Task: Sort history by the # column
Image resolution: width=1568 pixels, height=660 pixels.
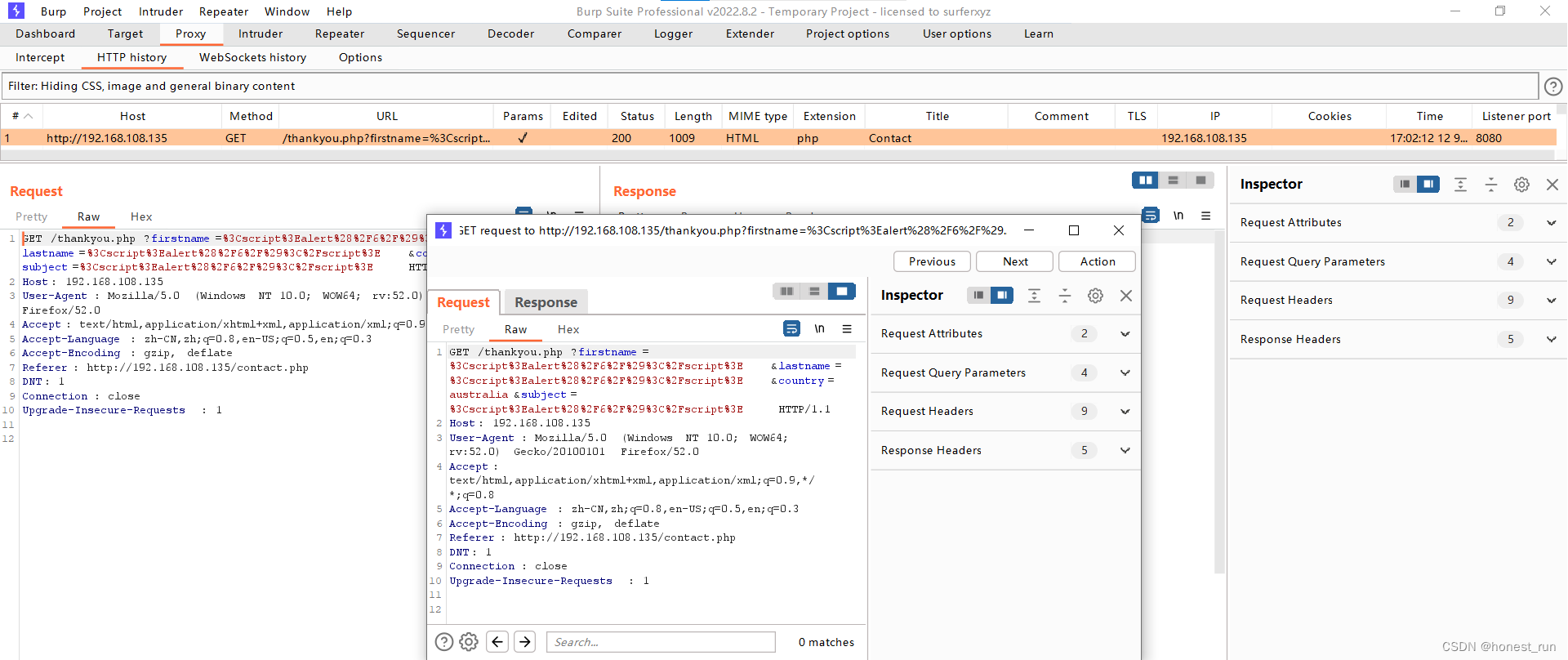Action: coord(22,116)
